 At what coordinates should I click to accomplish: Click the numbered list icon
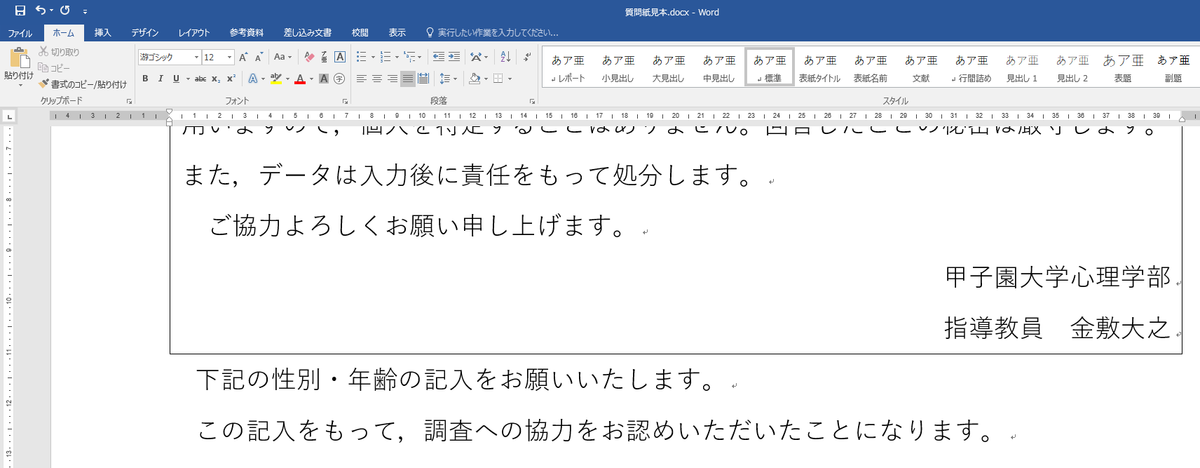click(x=385, y=57)
